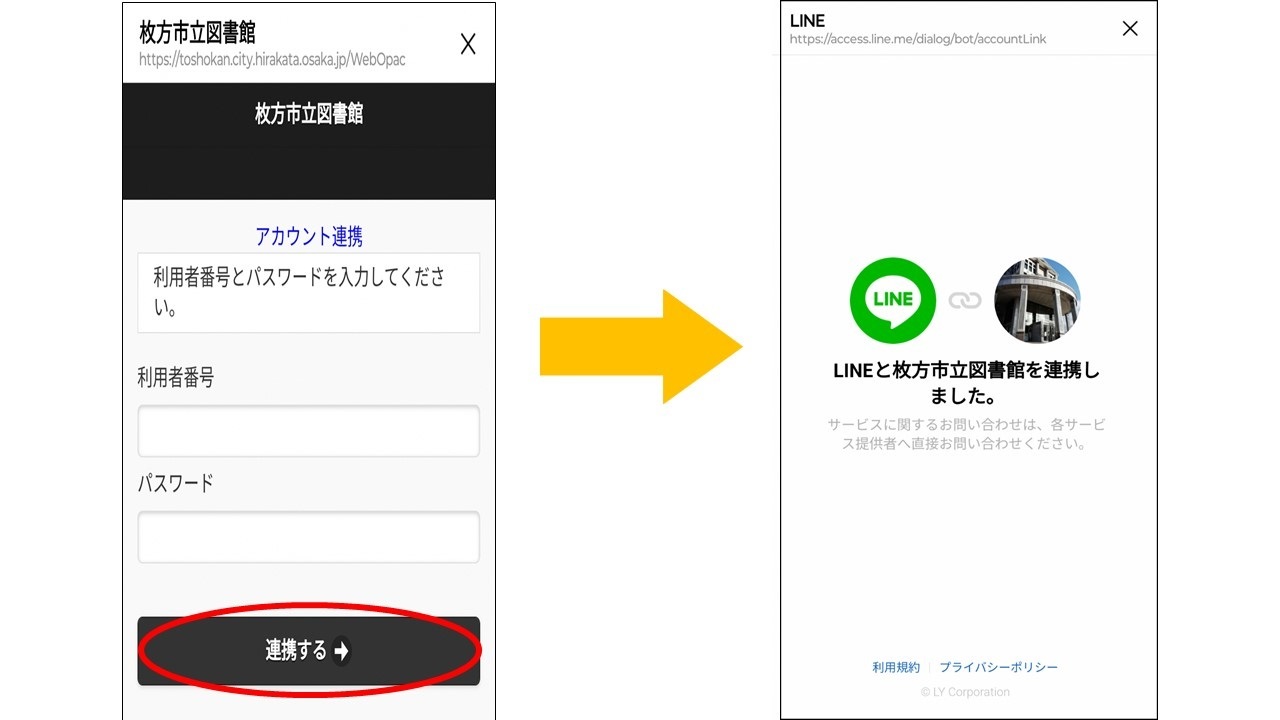The height and width of the screenshot is (720, 1280).
Task: Click the toshokan.city.hirakata.osaka.jp URL text
Action: (x=273, y=60)
